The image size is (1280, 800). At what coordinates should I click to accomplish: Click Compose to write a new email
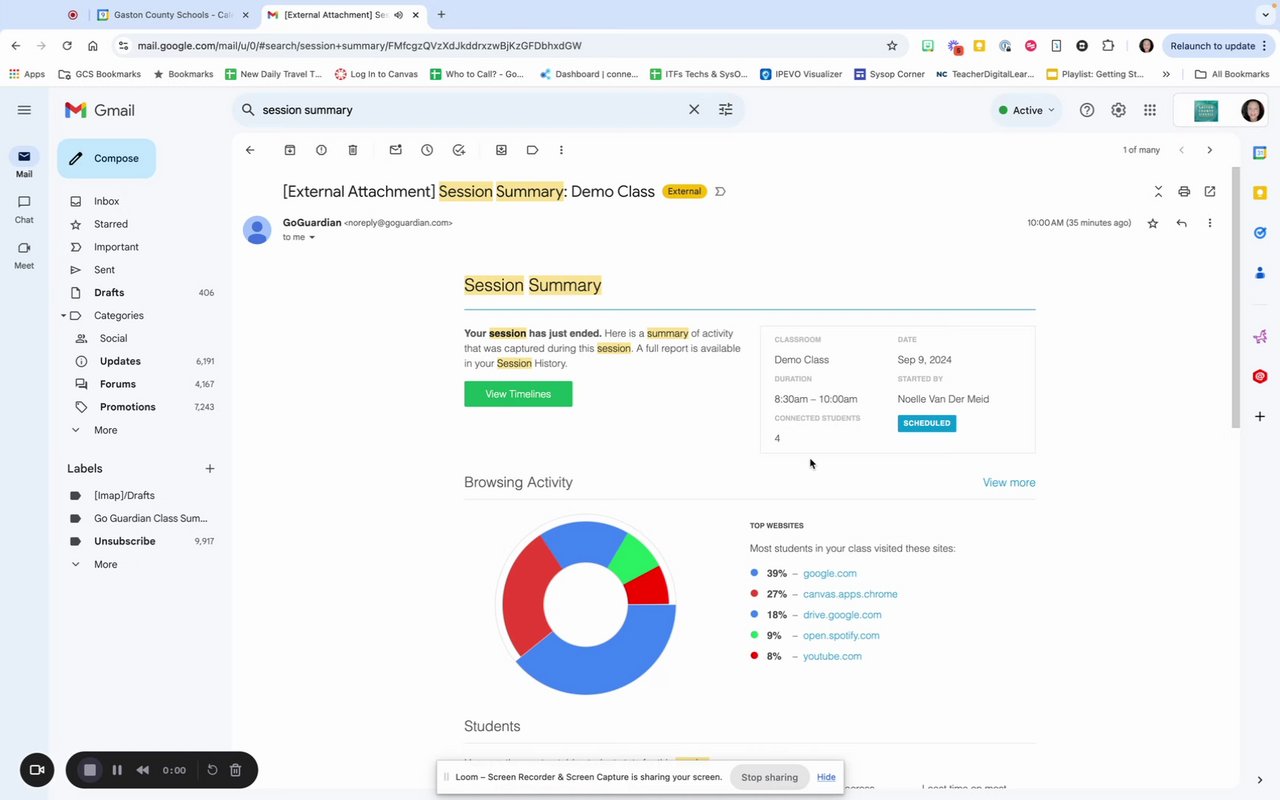point(106,158)
